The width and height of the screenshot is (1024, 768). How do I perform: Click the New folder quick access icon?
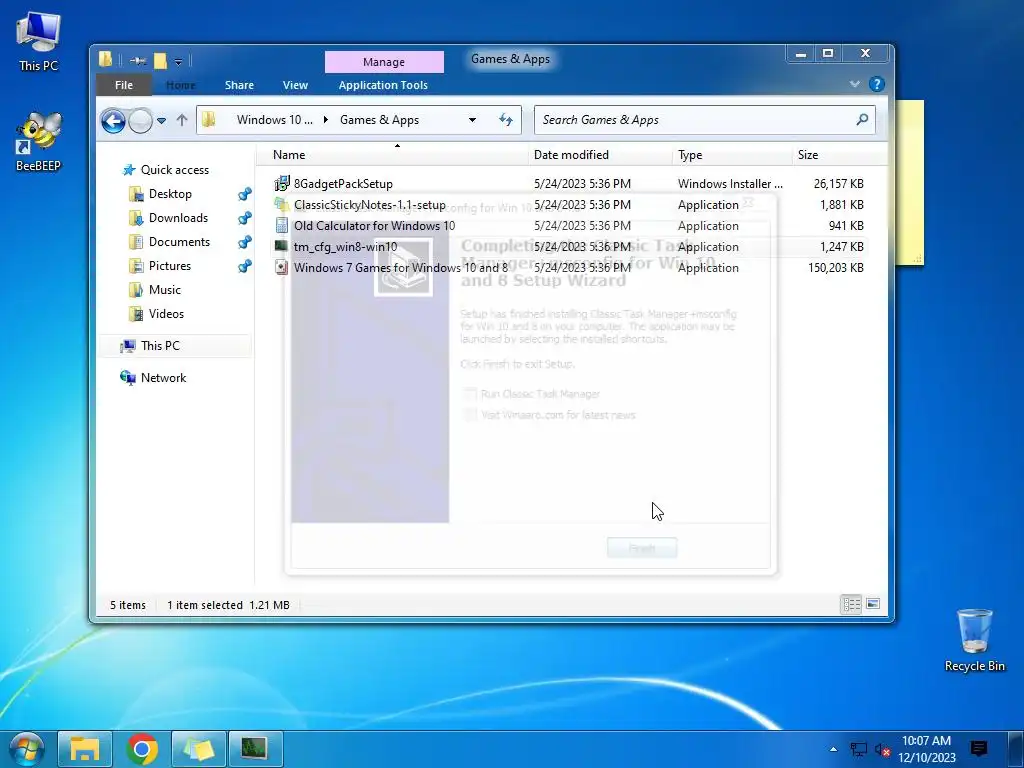(161, 61)
